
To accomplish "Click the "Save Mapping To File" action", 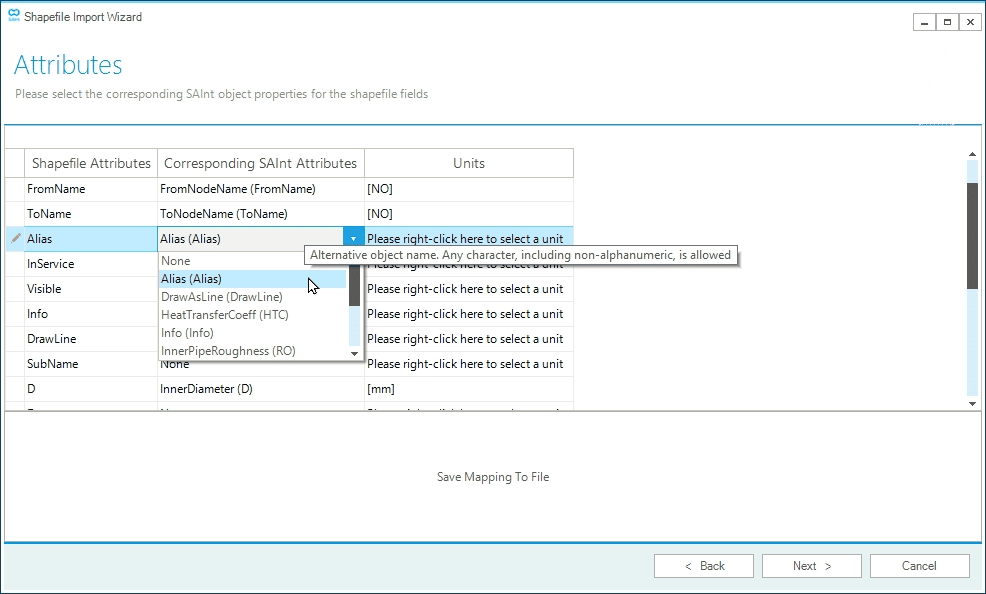I will [x=492, y=477].
